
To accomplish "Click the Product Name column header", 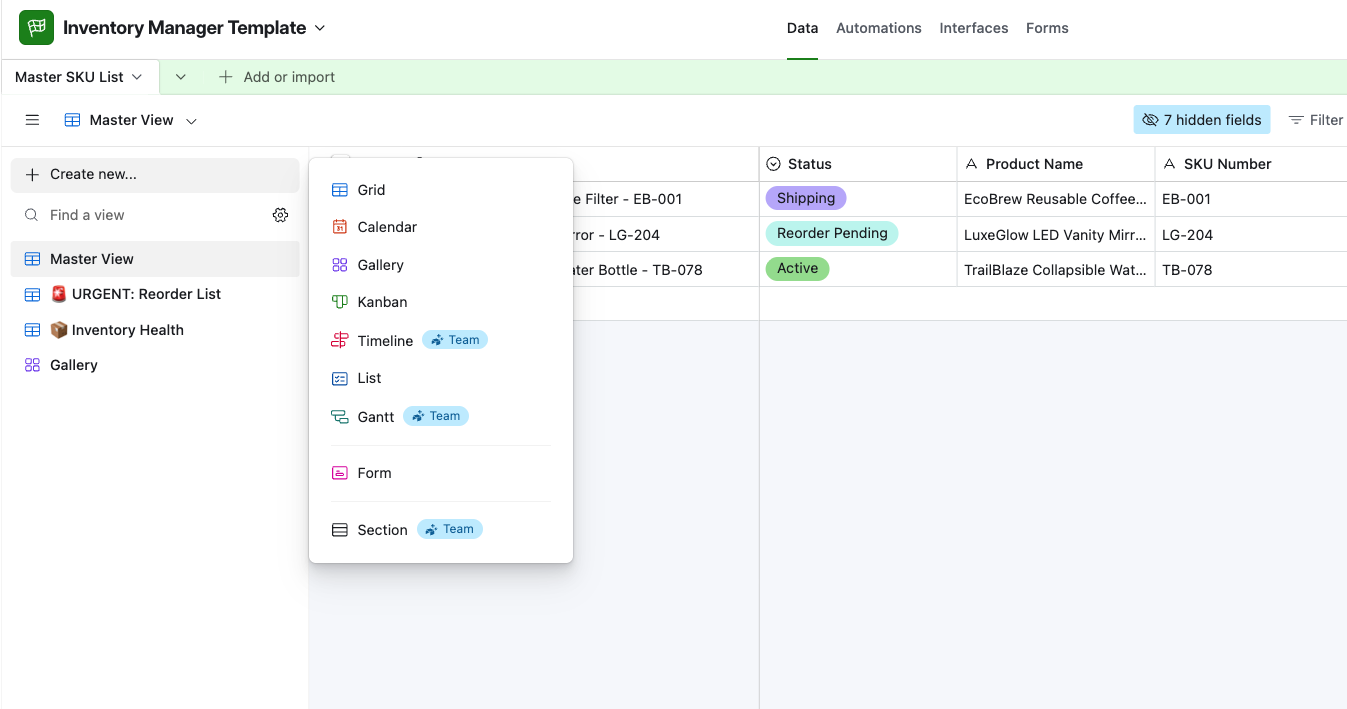I will tap(1056, 164).
